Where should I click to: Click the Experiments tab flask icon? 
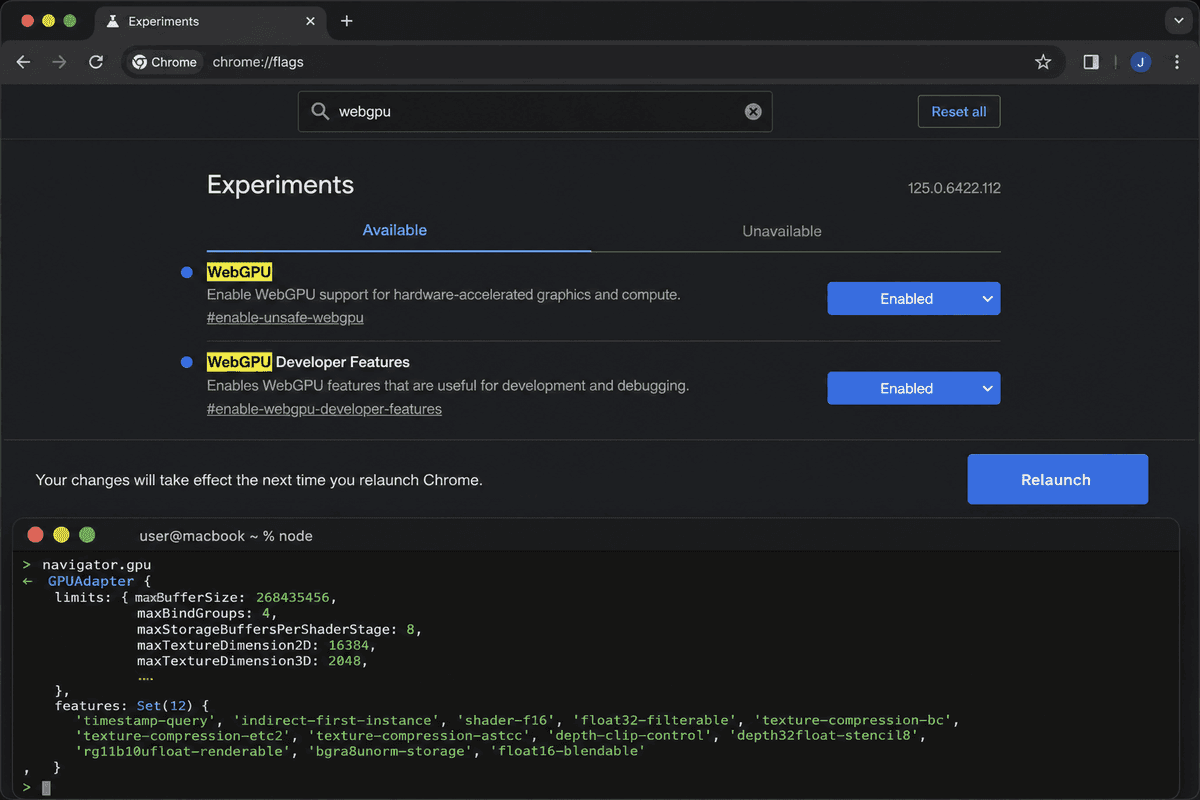112,21
